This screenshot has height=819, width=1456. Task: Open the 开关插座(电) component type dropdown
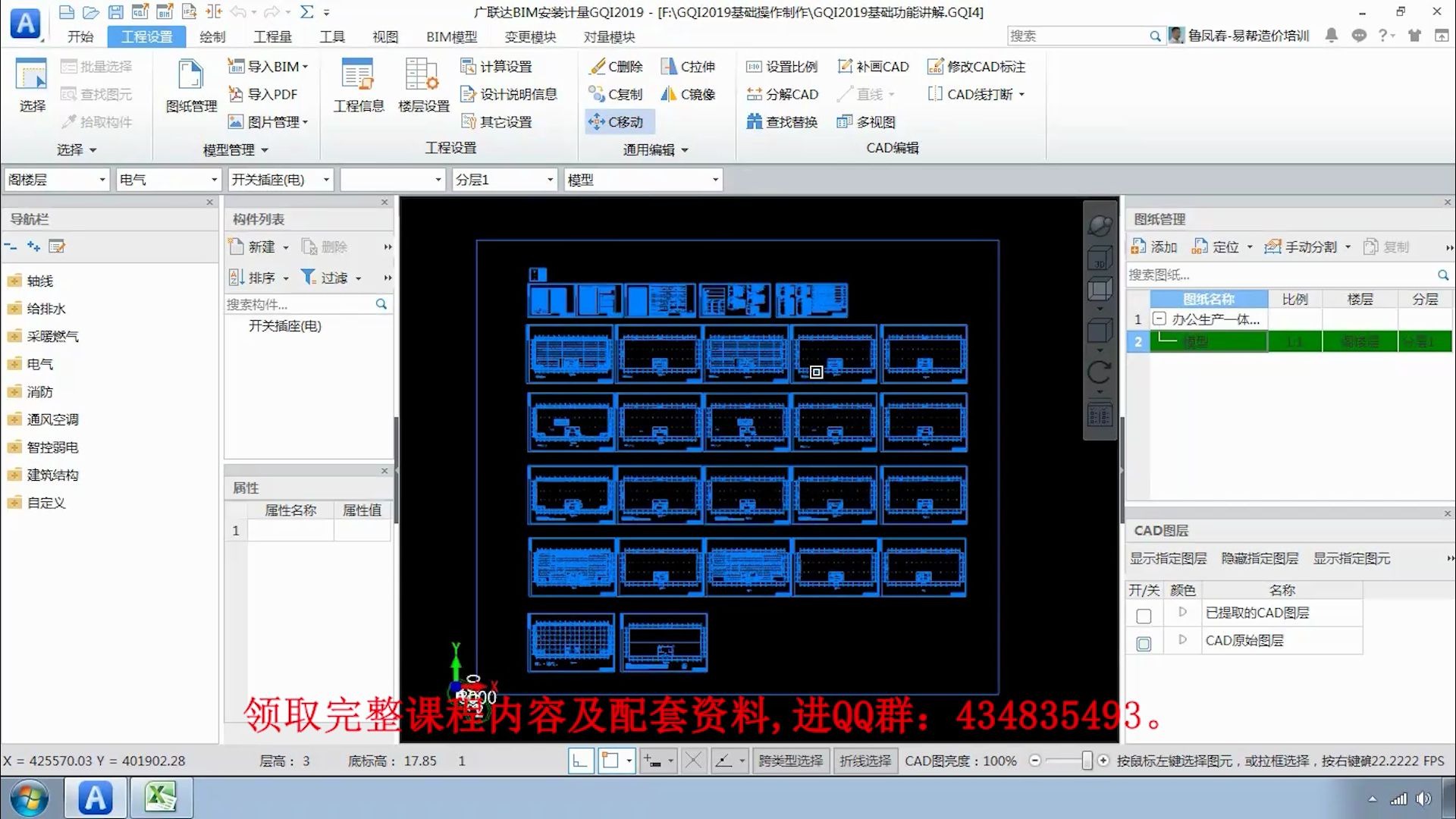pyautogui.click(x=326, y=180)
